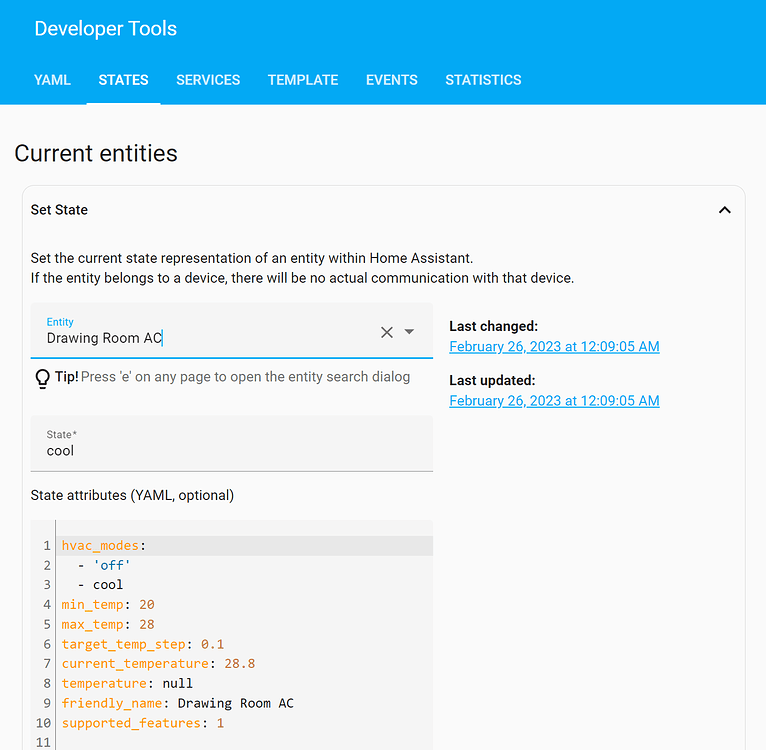Open the Last changed timestamp link
Image resolution: width=766 pixels, height=750 pixels.
point(554,346)
